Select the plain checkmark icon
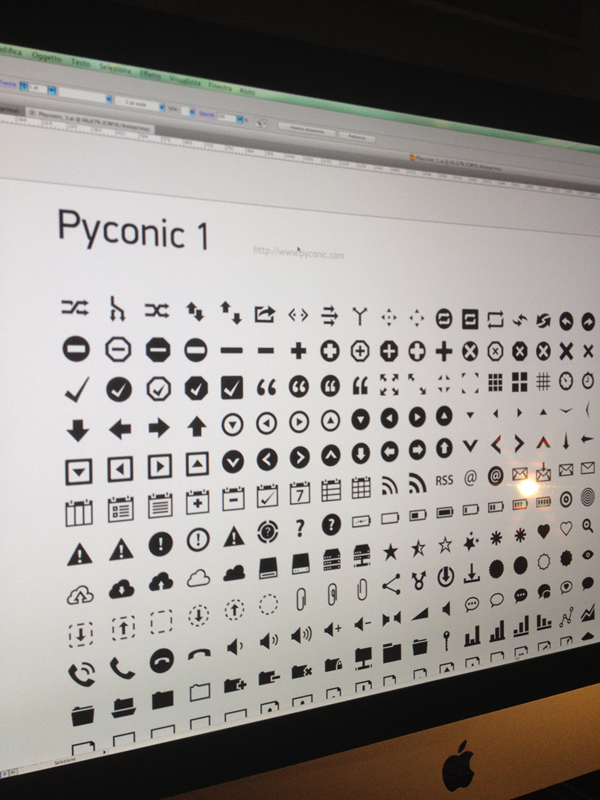 point(78,389)
